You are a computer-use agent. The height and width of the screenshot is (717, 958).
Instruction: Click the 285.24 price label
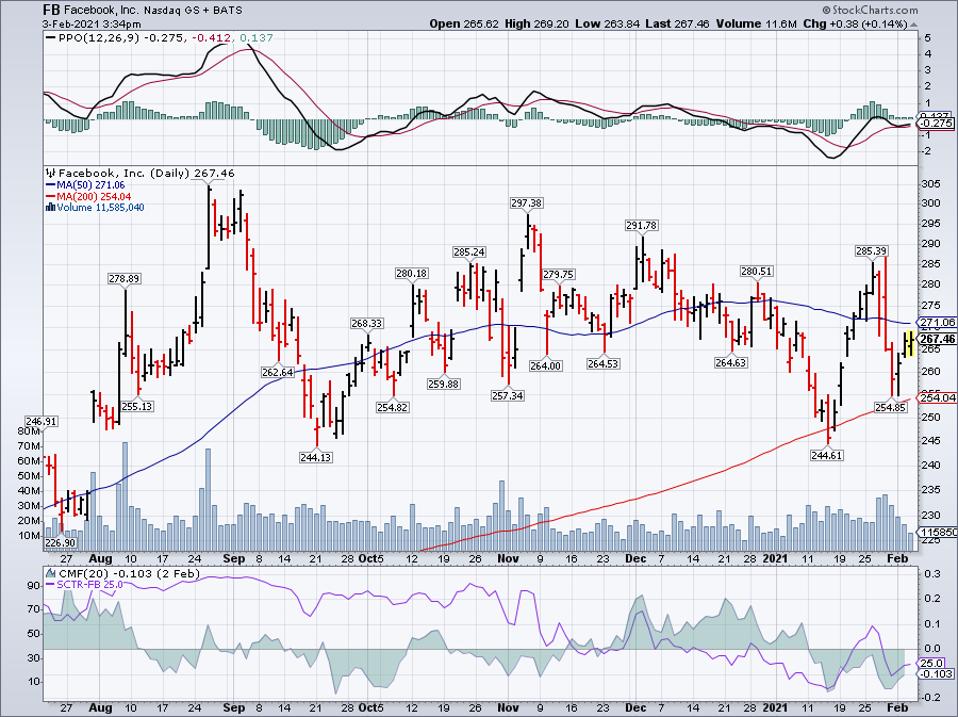469,252
